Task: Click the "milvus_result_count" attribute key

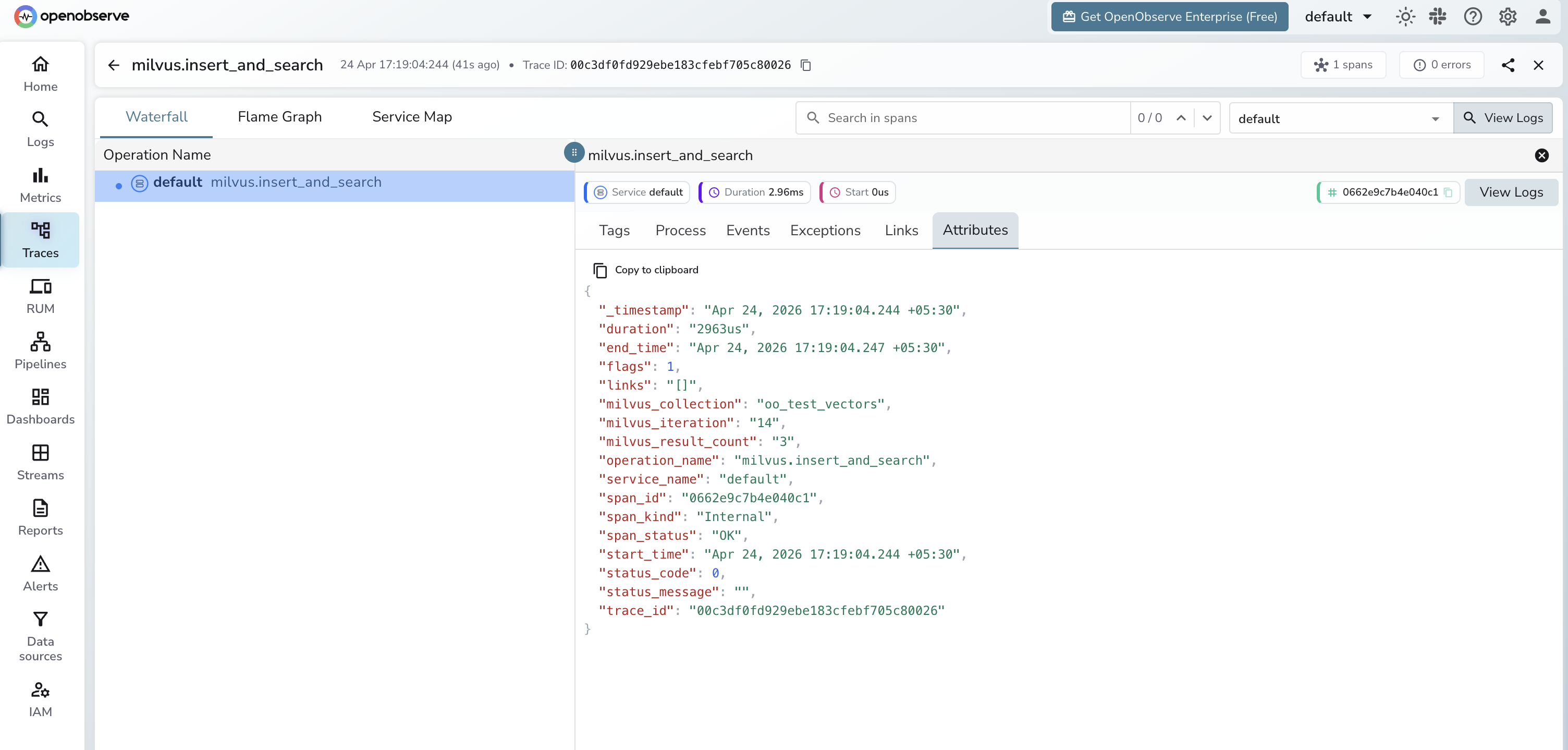Action: (678, 442)
